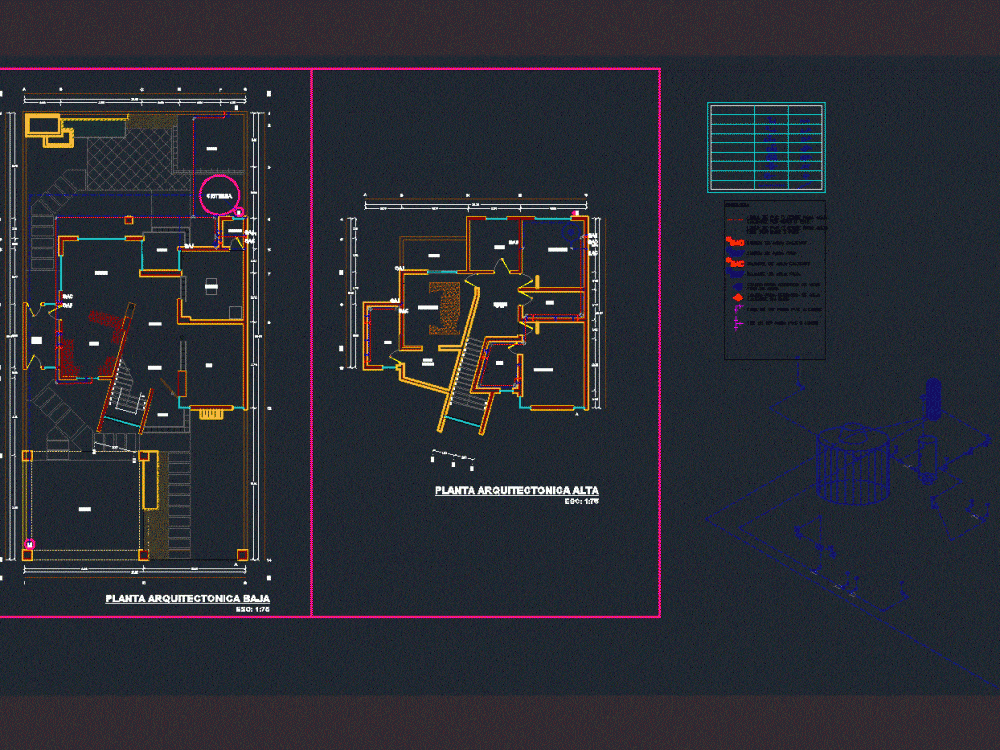Click the red diamond legend symbol
The width and height of the screenshot is (1000, 750).
(x=736, y=296)
